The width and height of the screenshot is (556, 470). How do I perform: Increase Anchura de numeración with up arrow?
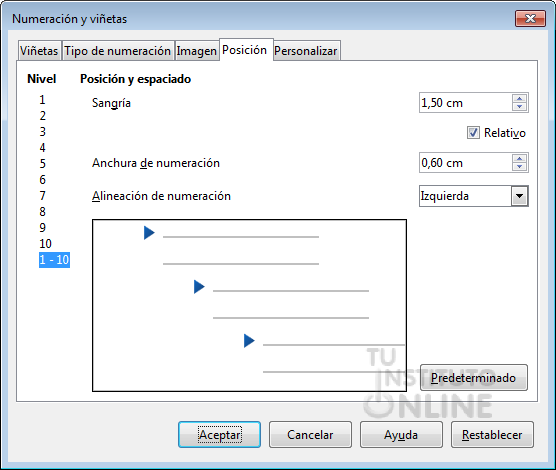coord(519,159)
